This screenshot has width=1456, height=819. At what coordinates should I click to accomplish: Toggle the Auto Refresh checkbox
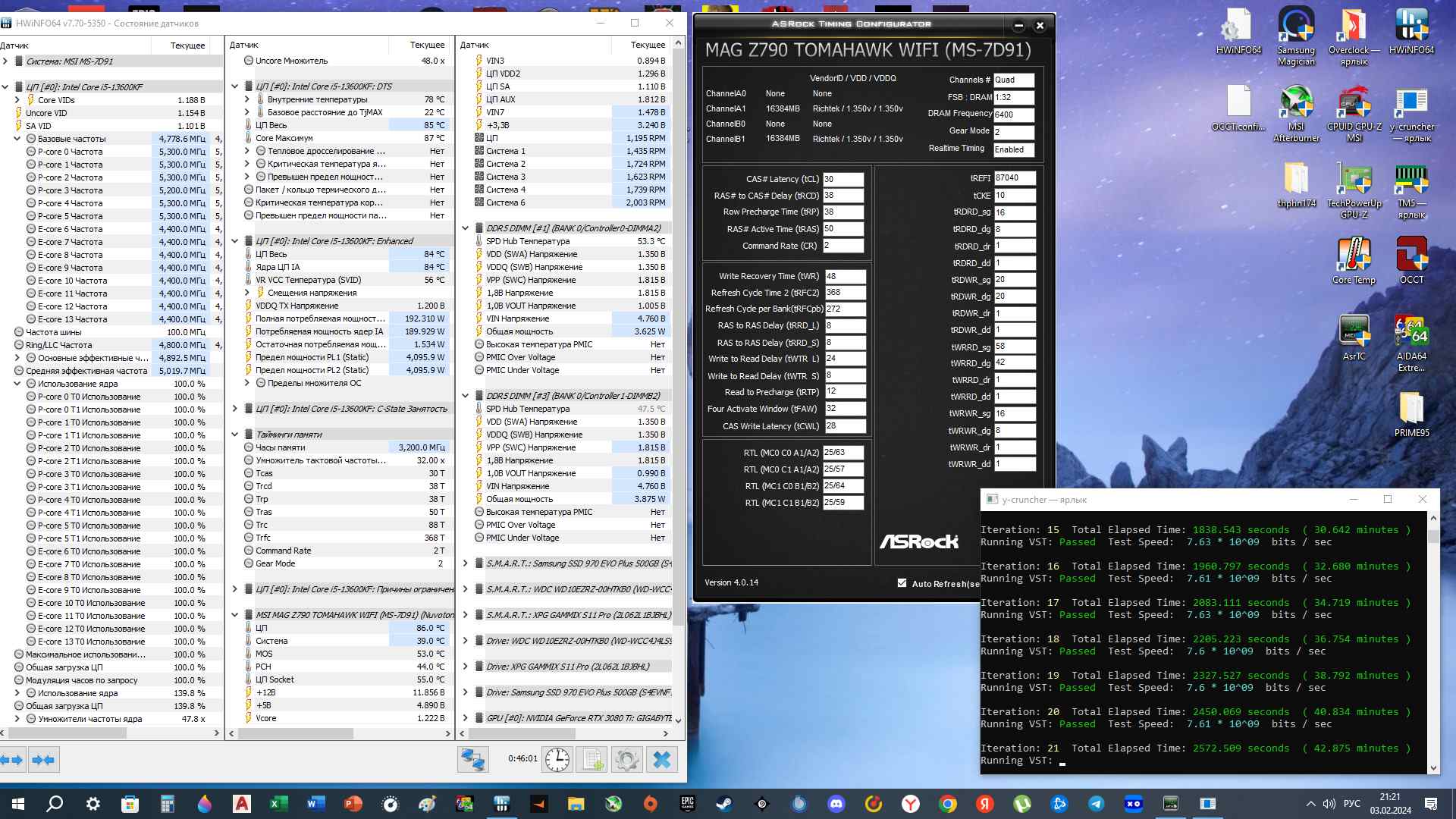click(x=902, y=583)
